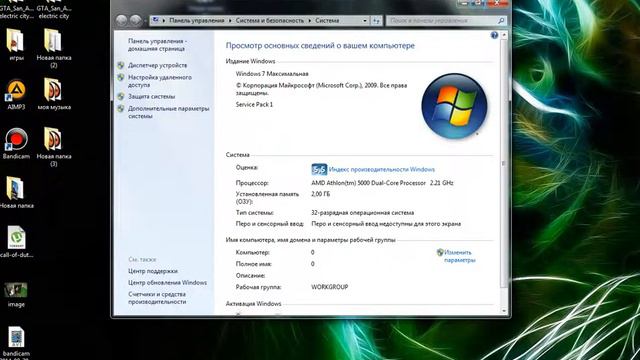The width and height of the screenshot is (640, 360).
Task: Launch Bandicam desktop shortcut
Action: coord(16,143)
